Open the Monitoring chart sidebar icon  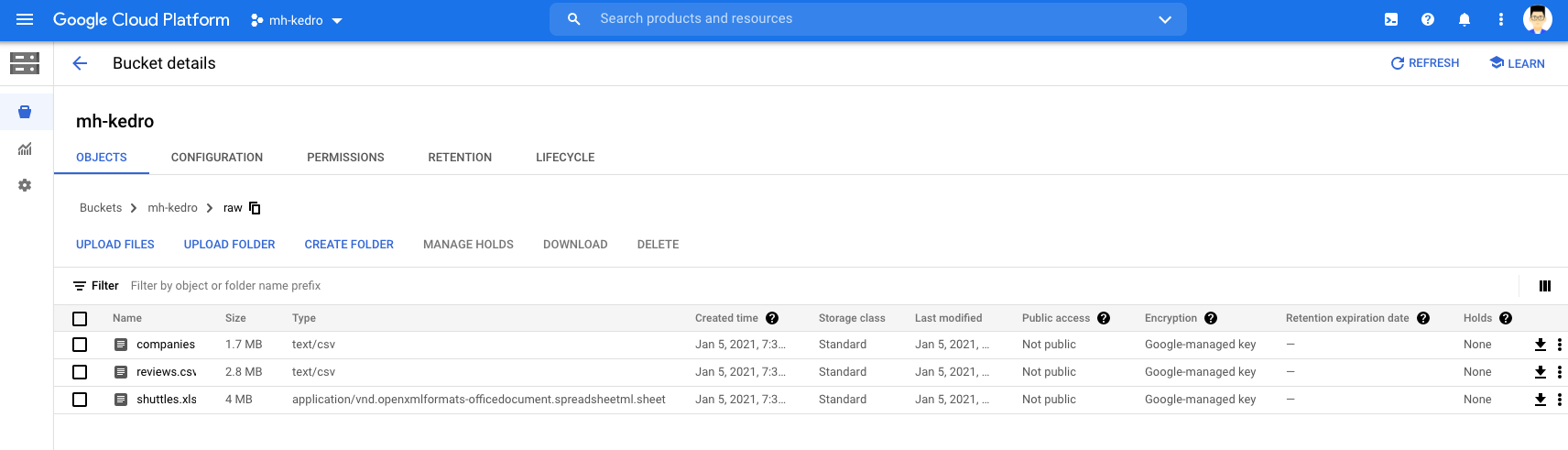(x=25, y=148)
